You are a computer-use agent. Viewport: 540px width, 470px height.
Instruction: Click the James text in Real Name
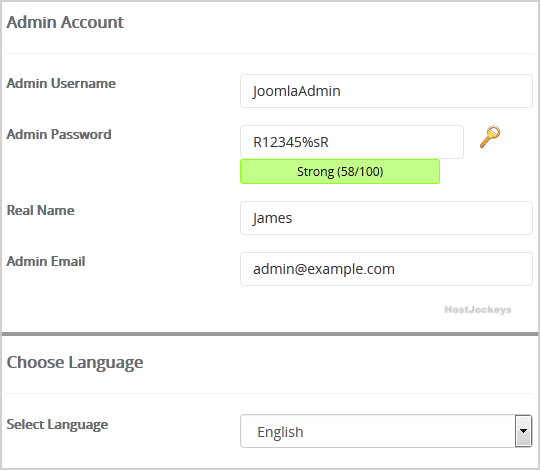tap(272, 219)
